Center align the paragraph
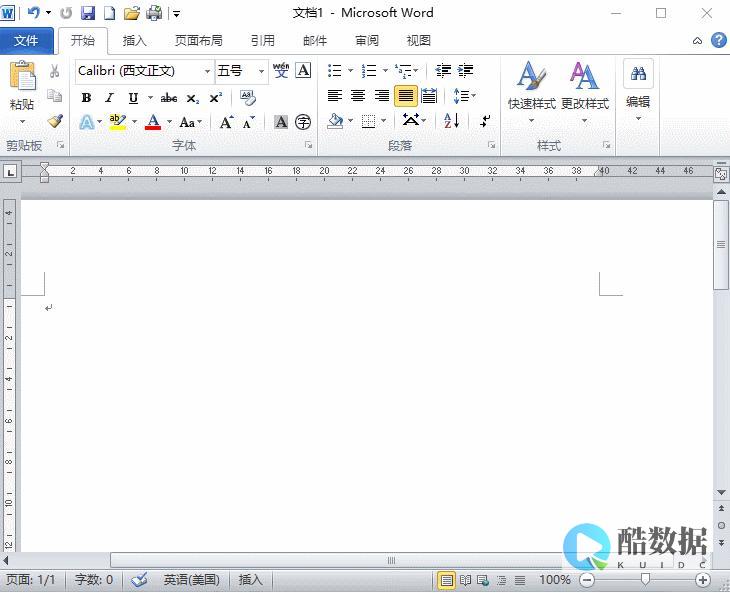 [358, 96]
